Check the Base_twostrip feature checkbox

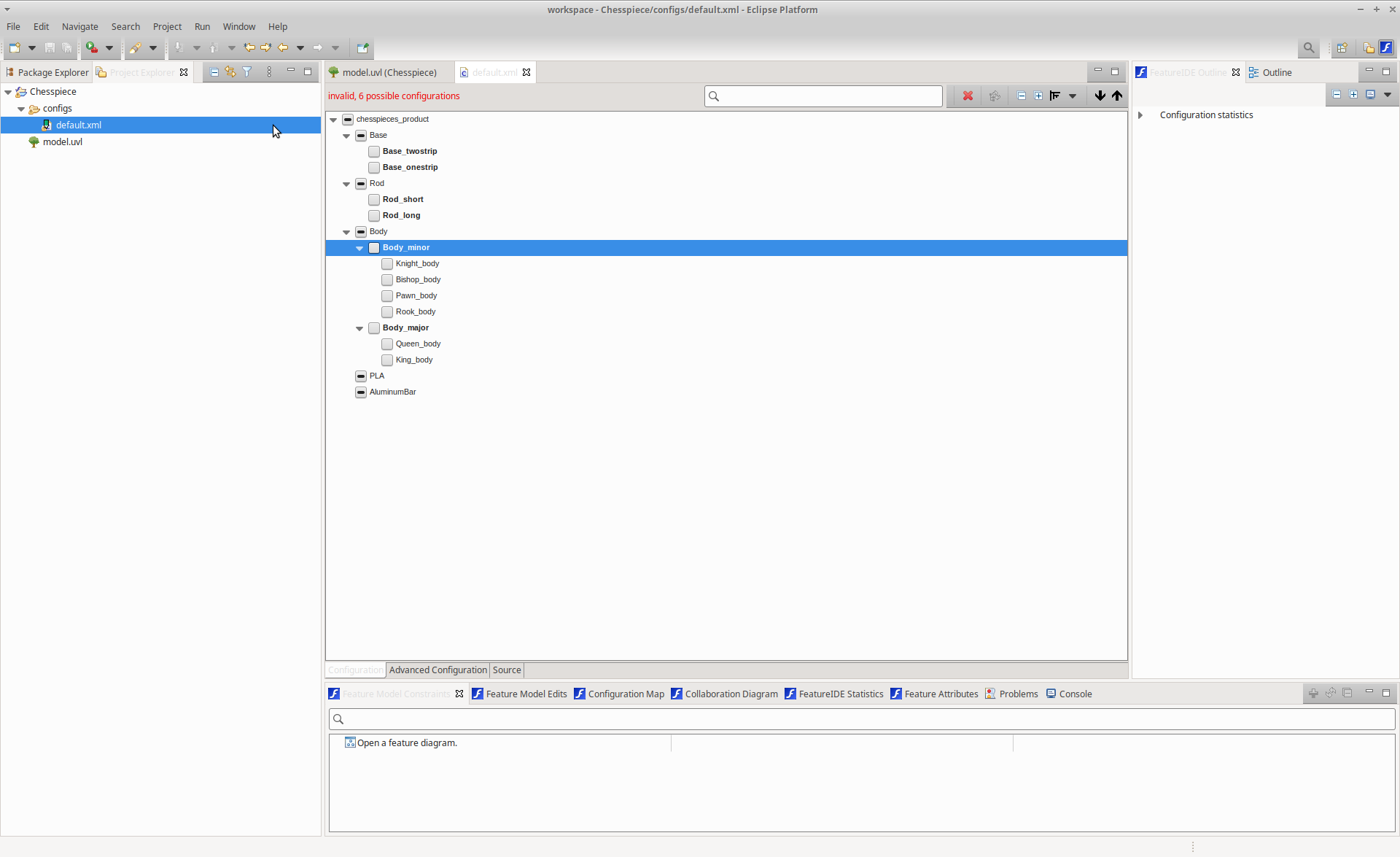[374, 151]
